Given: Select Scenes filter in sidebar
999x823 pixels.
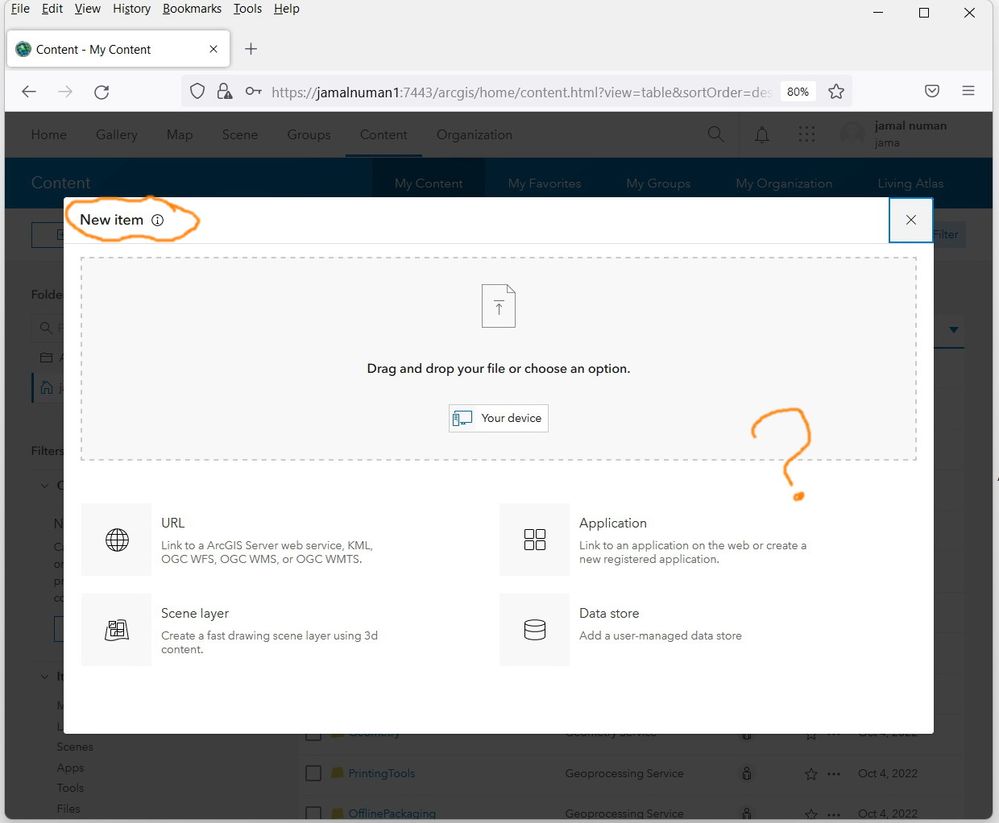Looking at the screenshot, I should pyautogui.click(x=75, y=747).
